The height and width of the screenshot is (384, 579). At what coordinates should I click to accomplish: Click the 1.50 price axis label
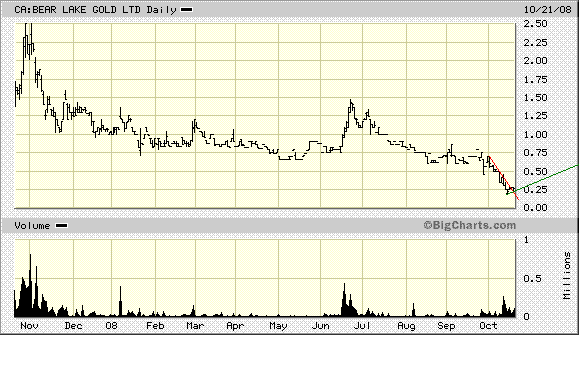coord(535,97)
